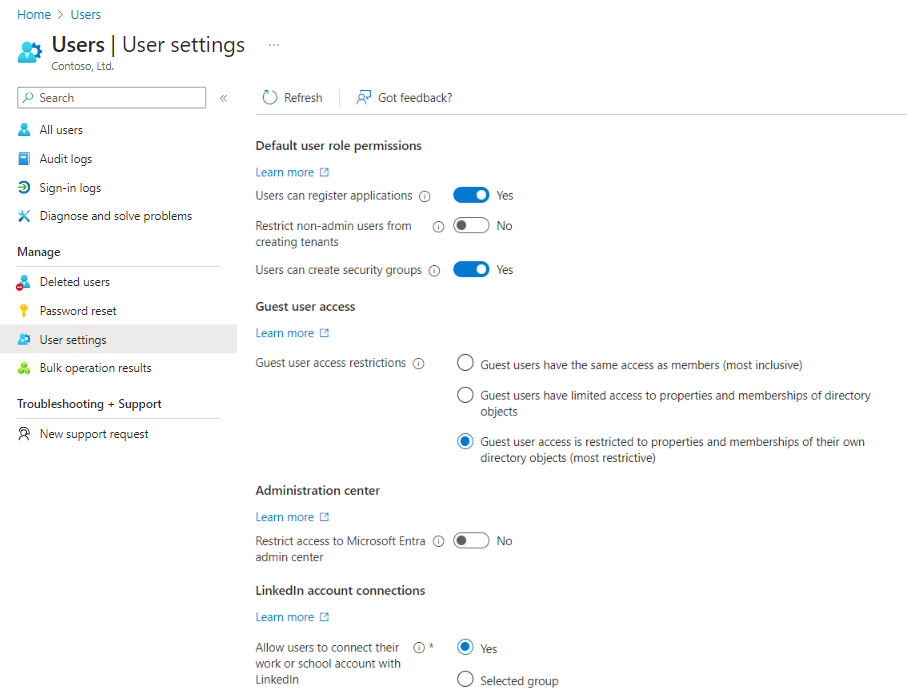
Task: Turn off Users can create security groups
Action: tap(471, 269)
